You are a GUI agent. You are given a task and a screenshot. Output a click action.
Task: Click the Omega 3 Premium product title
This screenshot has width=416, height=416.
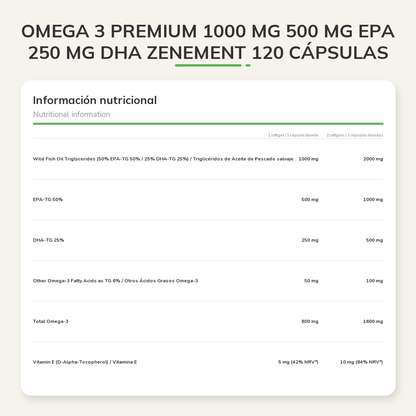click(208, 42)
